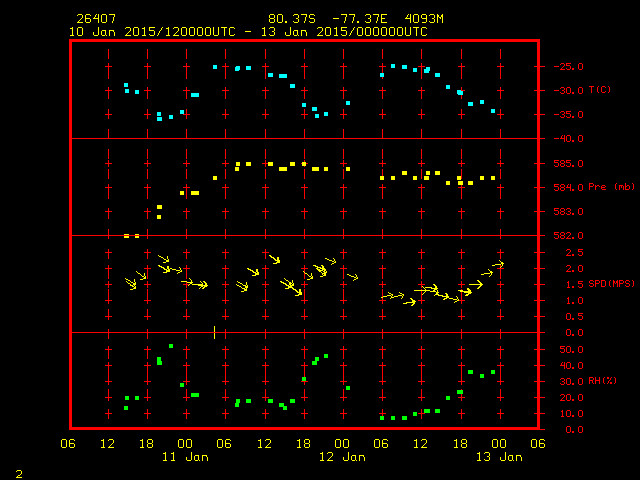Click the 582.0 pressure tick value
The height and width of the screenshot is (480, 640).
click(x=566, y=235)
